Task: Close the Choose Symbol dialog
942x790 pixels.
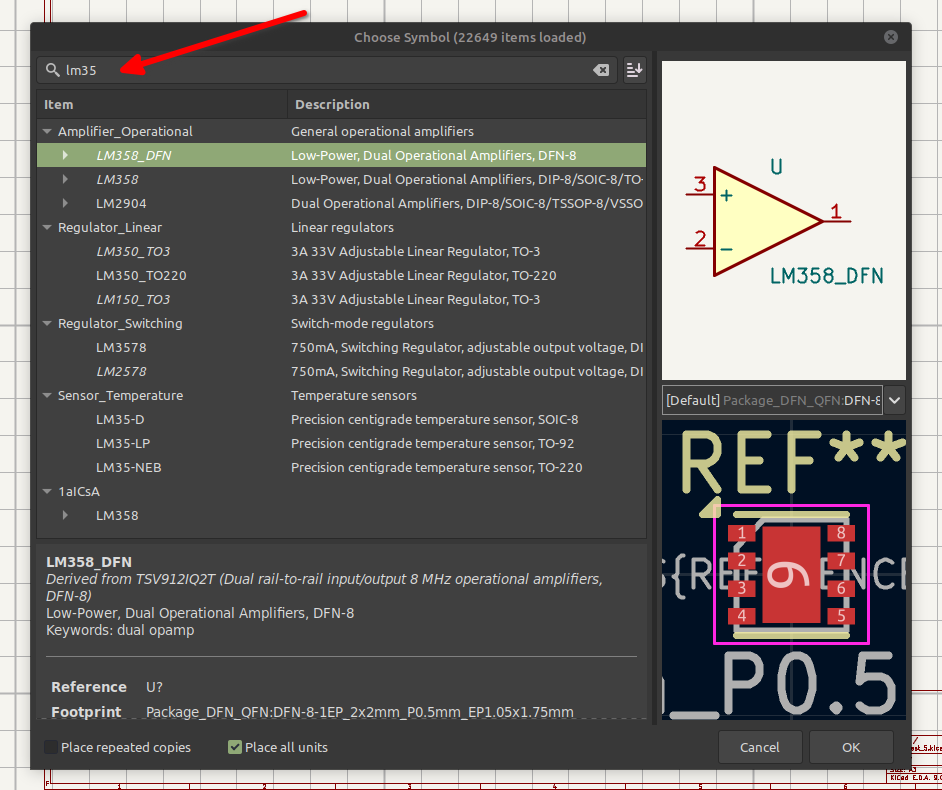Action: 890,37
